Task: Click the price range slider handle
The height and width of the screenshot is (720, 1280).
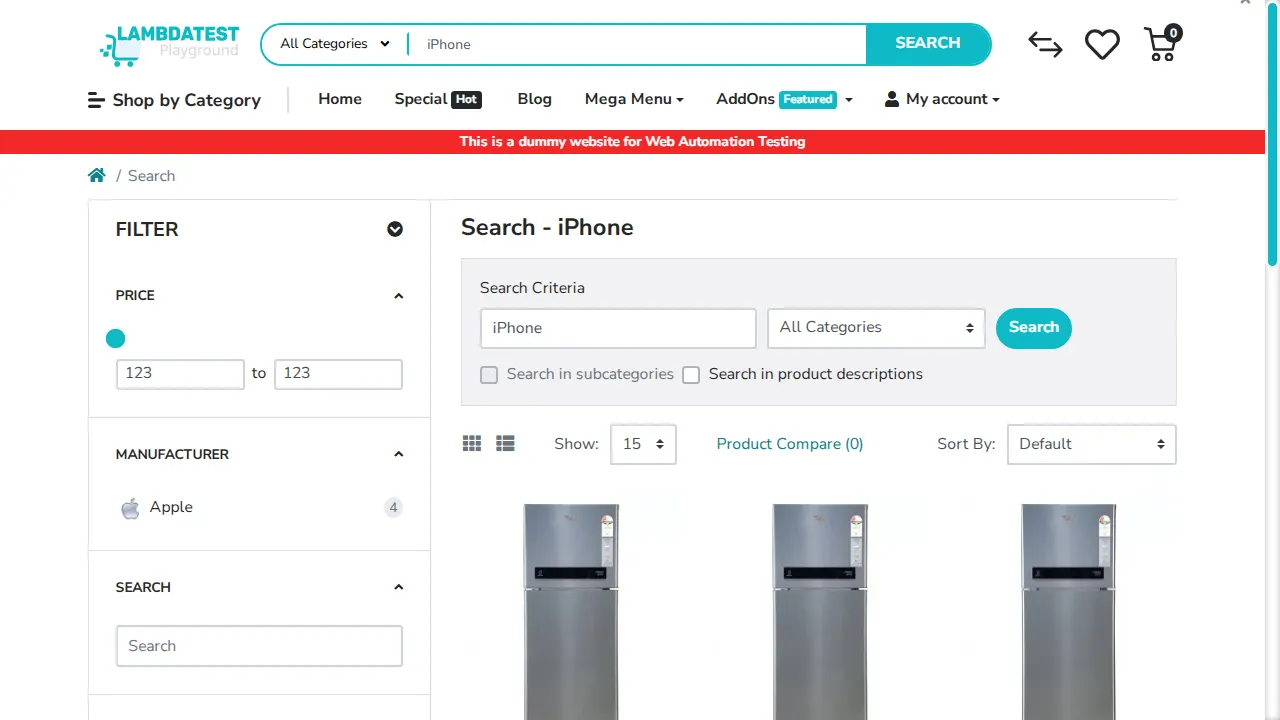Action: (x=116, y=339)
